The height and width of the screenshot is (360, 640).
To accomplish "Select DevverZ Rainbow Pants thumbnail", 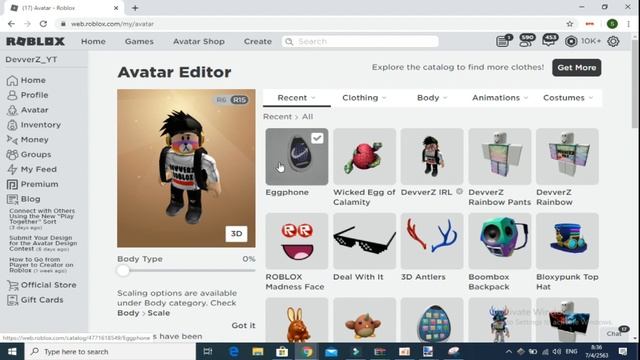I will pyautogui.click(x=500, y=157).
